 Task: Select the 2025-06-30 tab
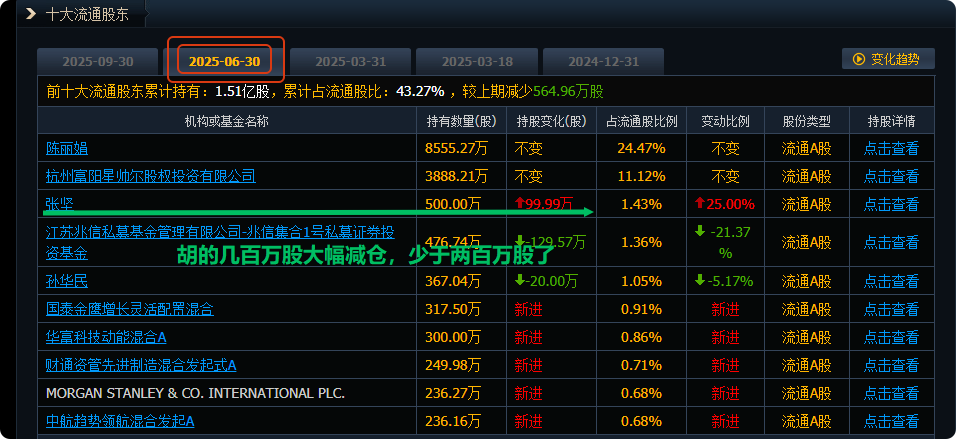pyautogui.click(x=224, y=62)
